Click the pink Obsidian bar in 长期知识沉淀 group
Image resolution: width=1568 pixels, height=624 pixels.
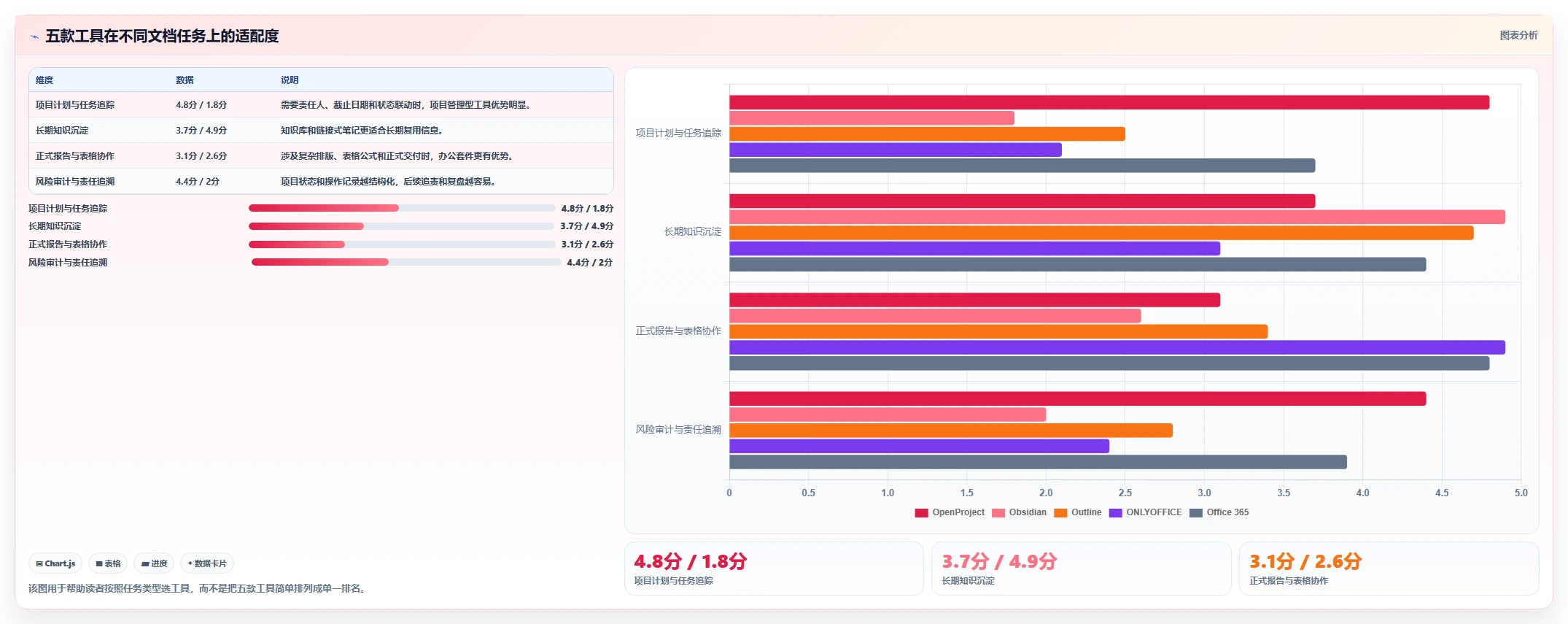(x=1117, y=217)
